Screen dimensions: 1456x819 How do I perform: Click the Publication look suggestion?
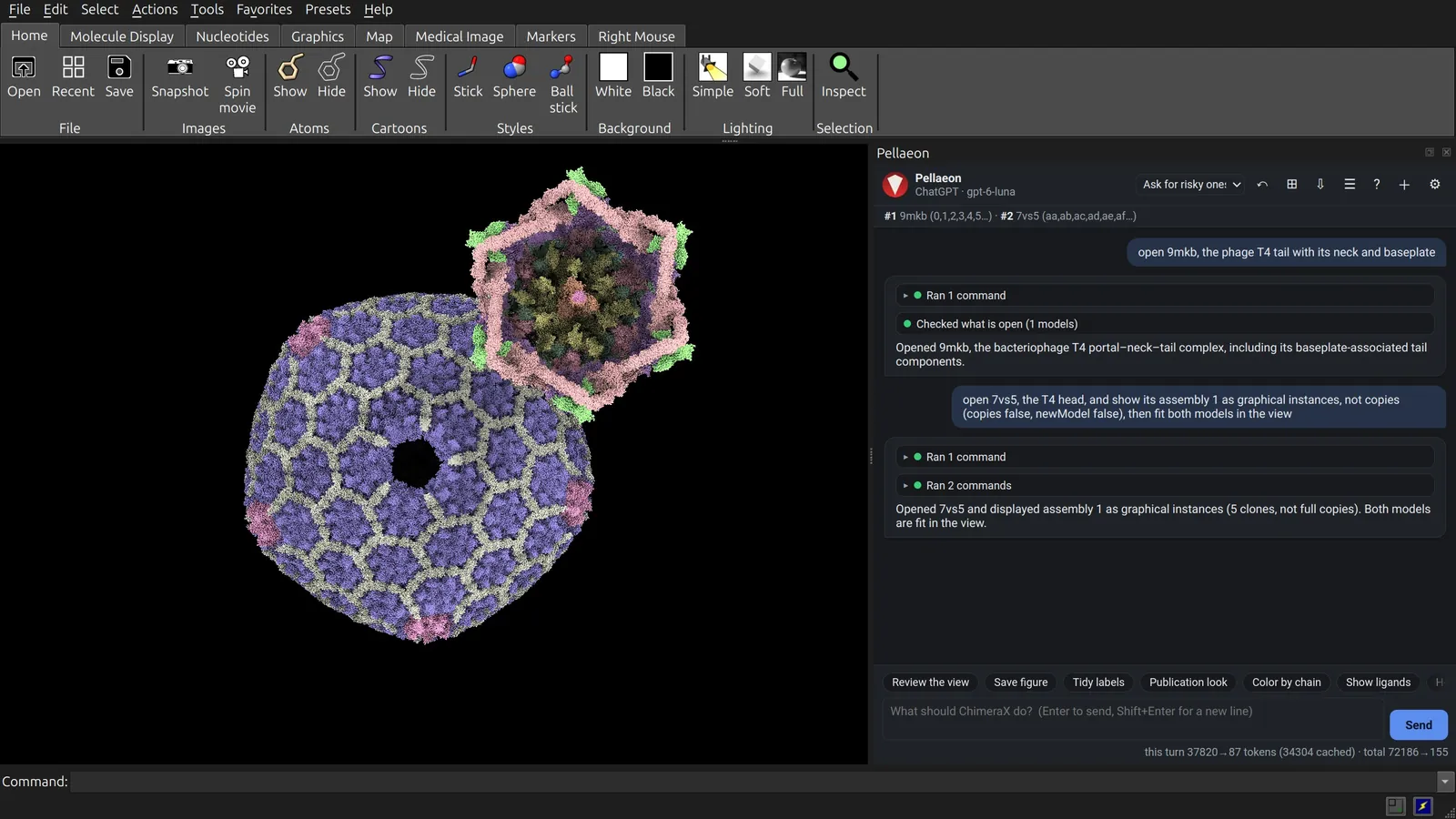click(x=1188, y=682)
